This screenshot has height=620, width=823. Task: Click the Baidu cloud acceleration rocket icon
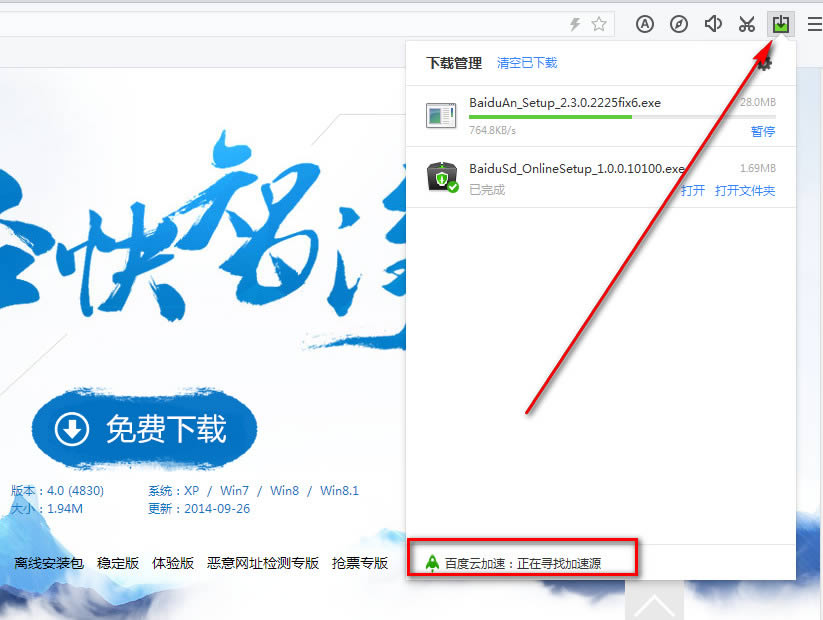coord(432,563)
